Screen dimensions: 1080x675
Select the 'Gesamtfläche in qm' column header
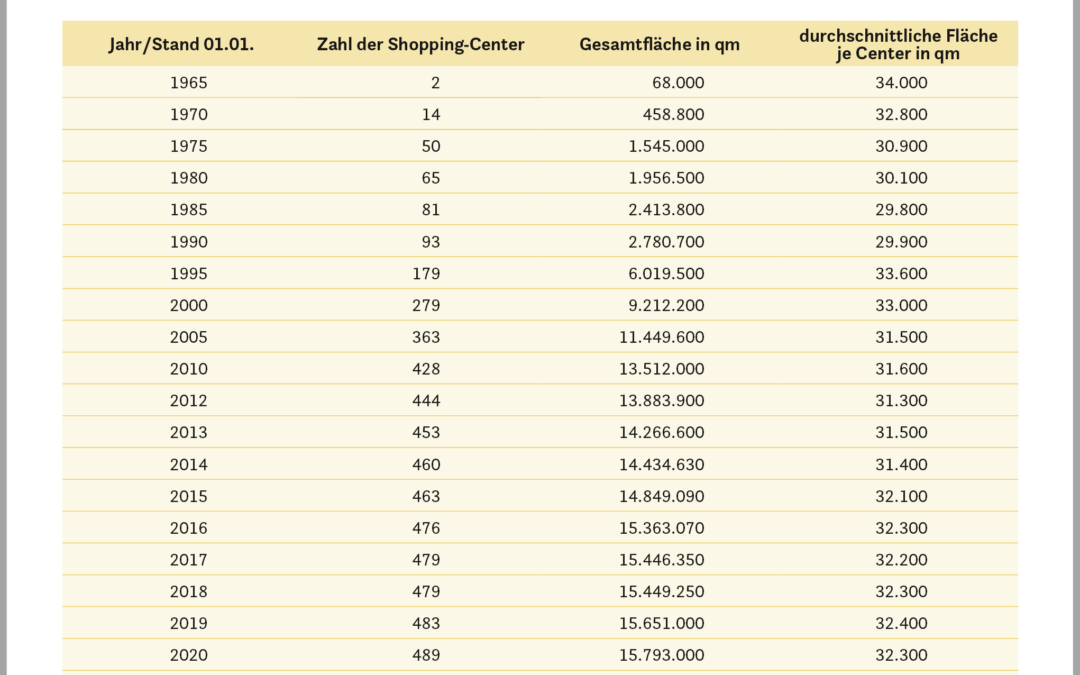[659, 44]
